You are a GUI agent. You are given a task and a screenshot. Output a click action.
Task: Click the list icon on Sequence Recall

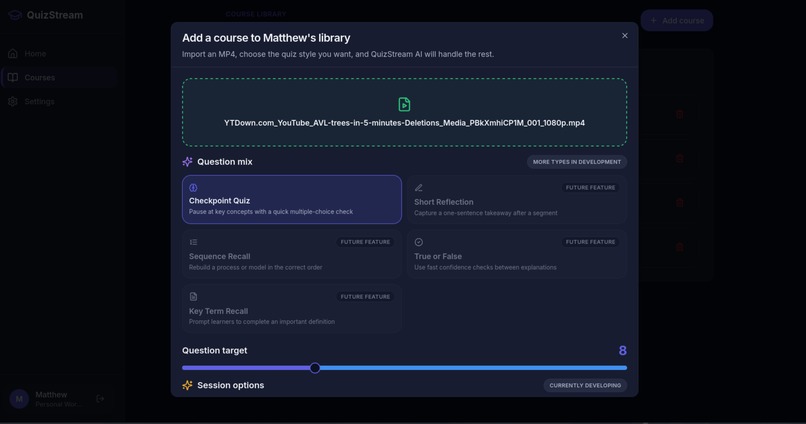coord(193,242)
